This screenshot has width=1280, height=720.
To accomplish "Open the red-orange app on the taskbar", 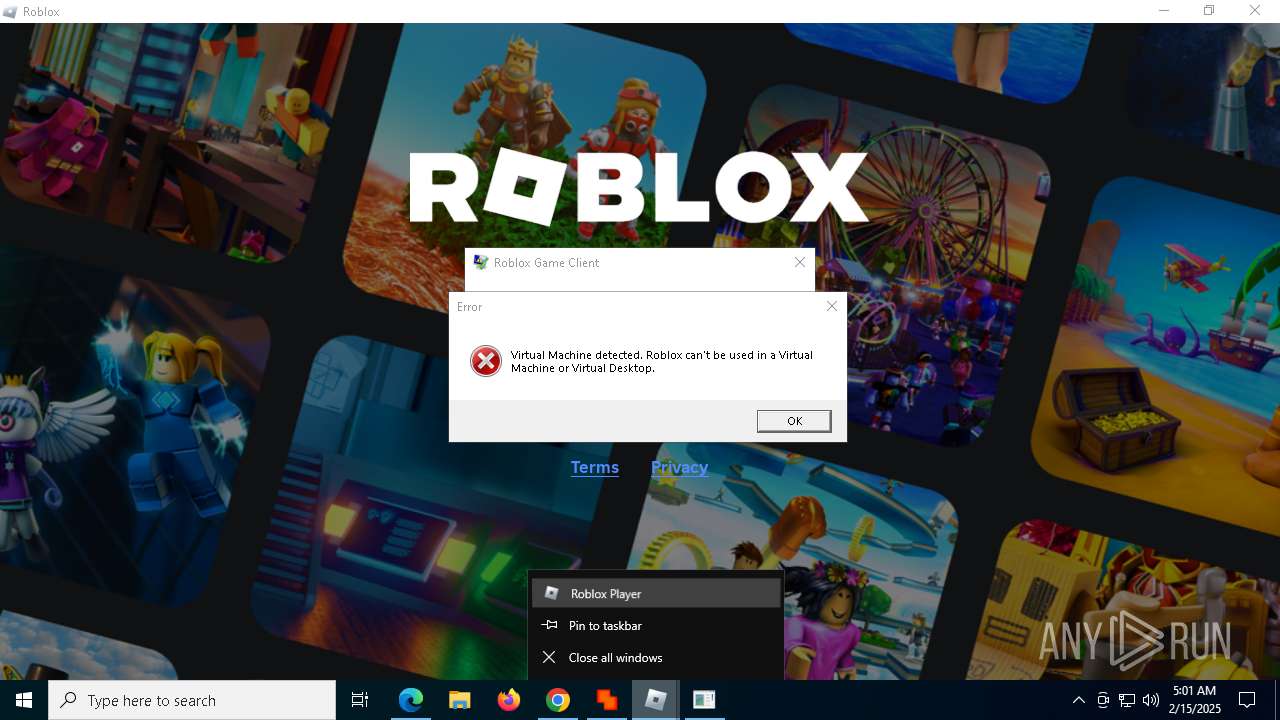I will [606, 700].
